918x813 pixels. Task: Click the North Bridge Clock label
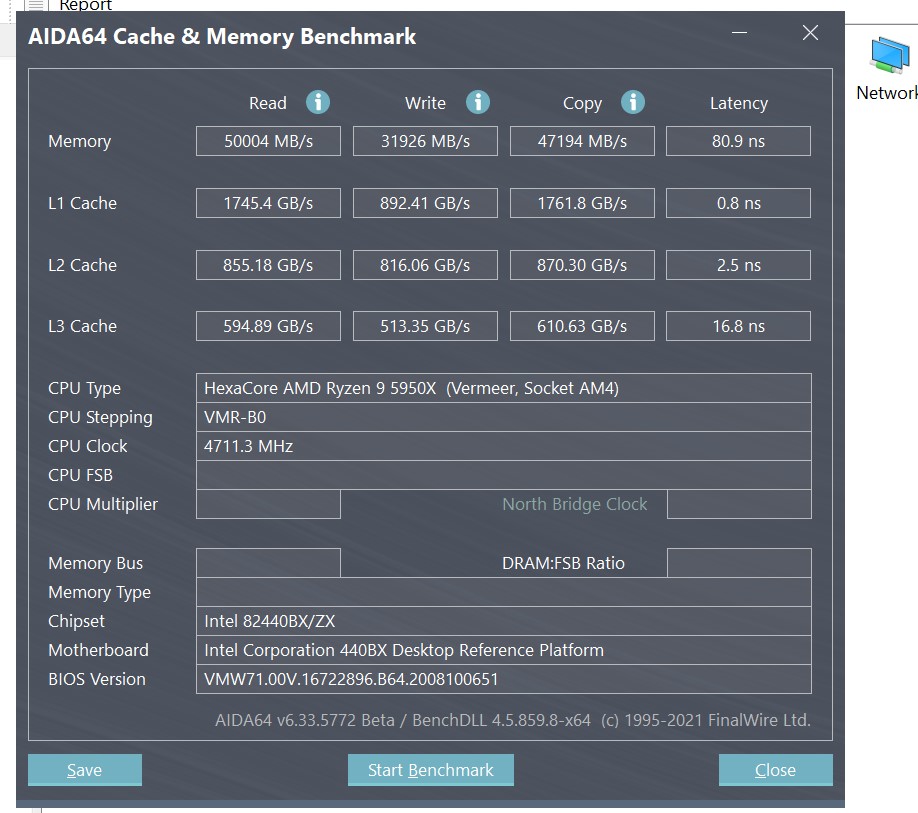[x=574, y=504]
